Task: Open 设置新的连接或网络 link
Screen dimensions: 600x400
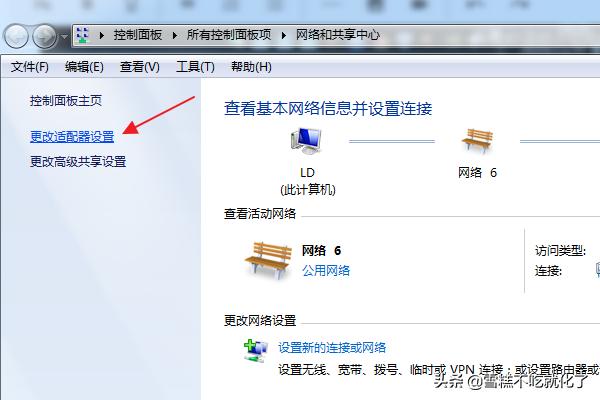Action: [332, 348]
